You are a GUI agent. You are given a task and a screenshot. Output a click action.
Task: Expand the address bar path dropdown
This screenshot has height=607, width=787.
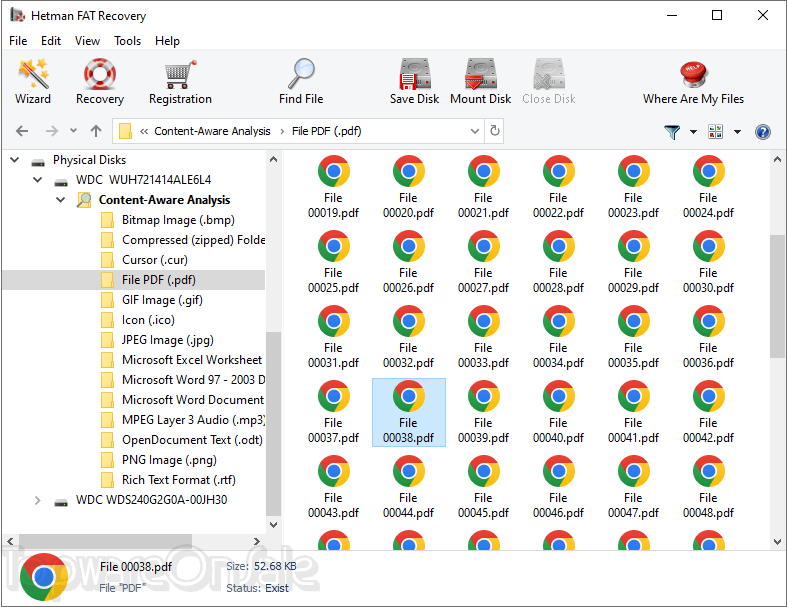coord(474,131)
